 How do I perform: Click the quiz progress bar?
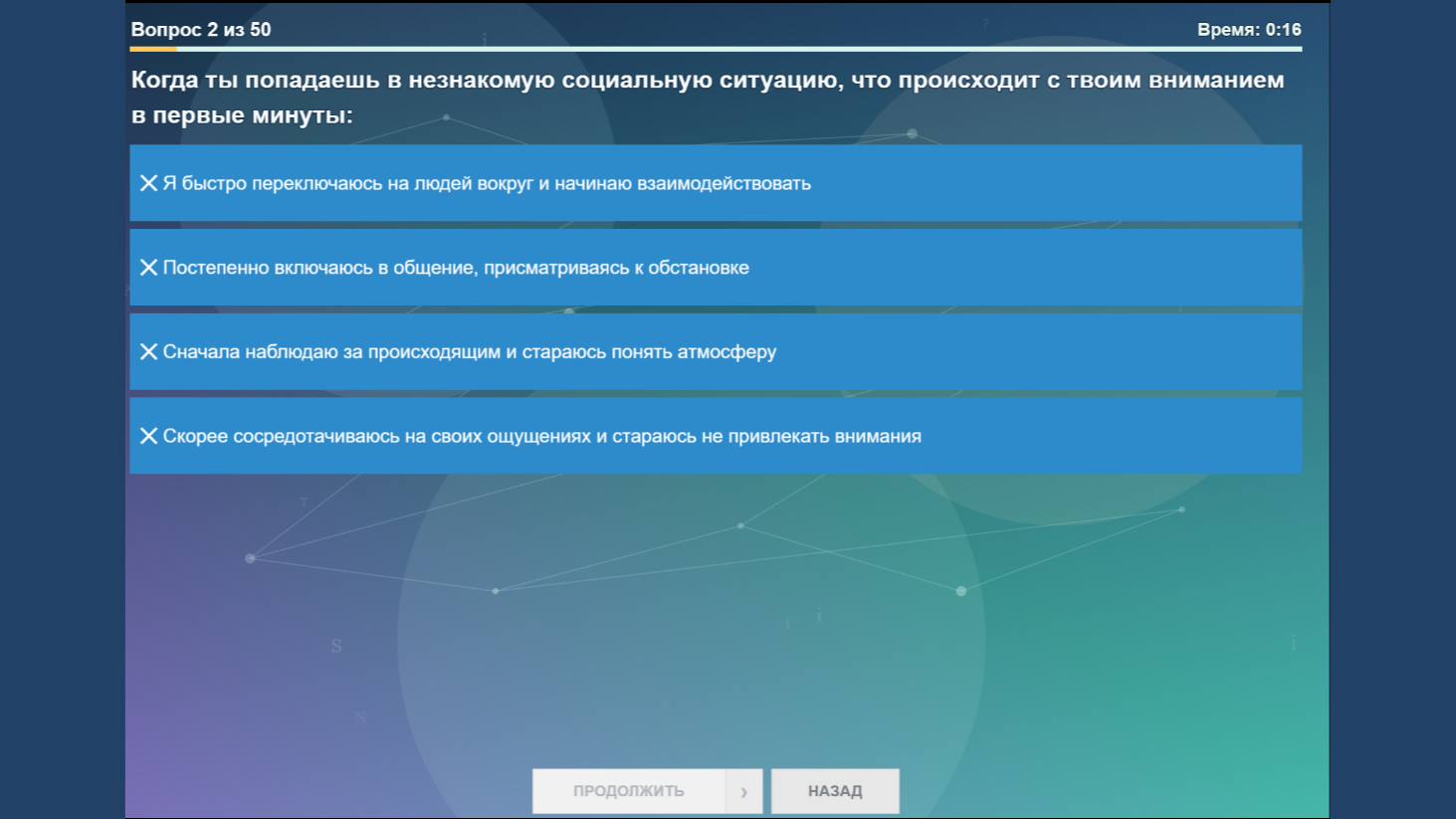(x=716, y=49)
